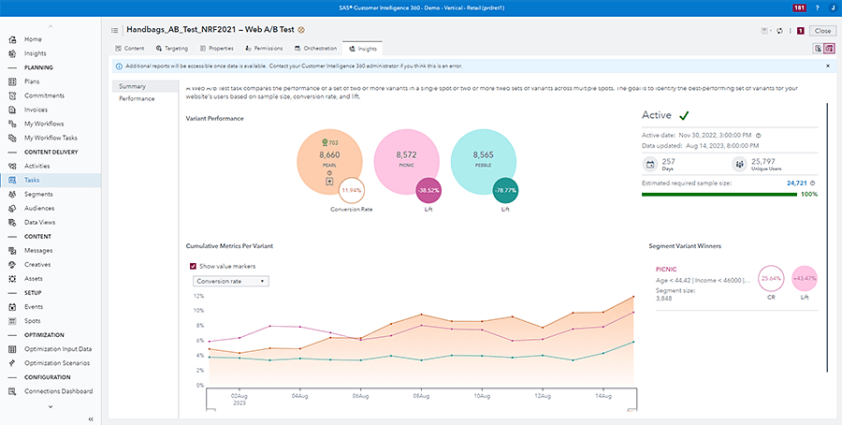Open the Activities sidebar icon
Screen dimensions: 842x425
pyautogui.click(x=12, y=166)
